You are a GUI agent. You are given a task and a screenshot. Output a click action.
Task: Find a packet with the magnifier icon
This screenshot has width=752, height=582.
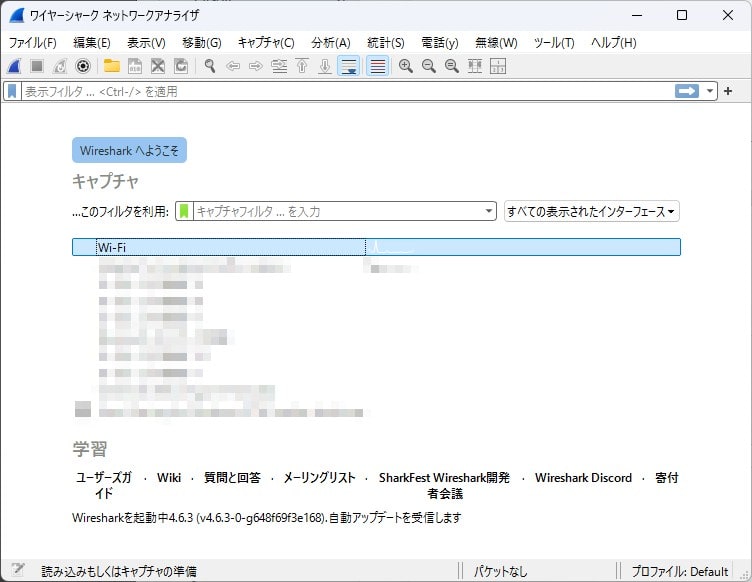210,66
